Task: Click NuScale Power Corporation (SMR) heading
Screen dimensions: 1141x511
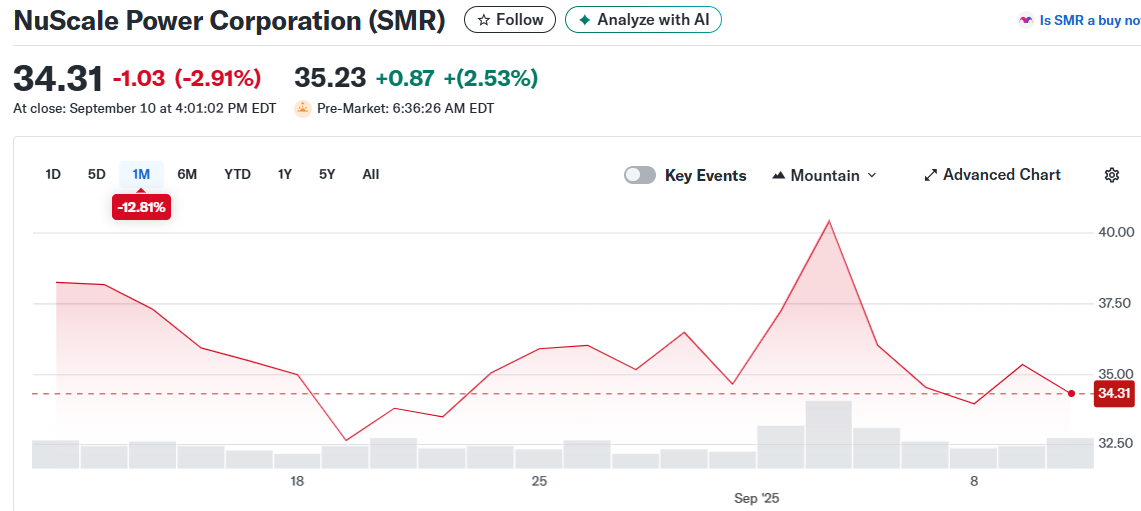Action: (x=229, y=20)
